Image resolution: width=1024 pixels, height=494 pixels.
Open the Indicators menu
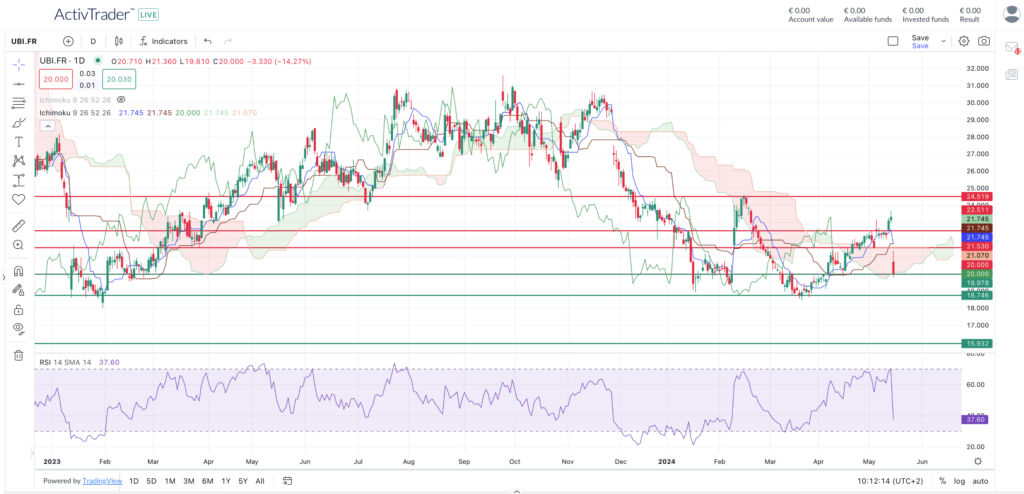[163, 41]
